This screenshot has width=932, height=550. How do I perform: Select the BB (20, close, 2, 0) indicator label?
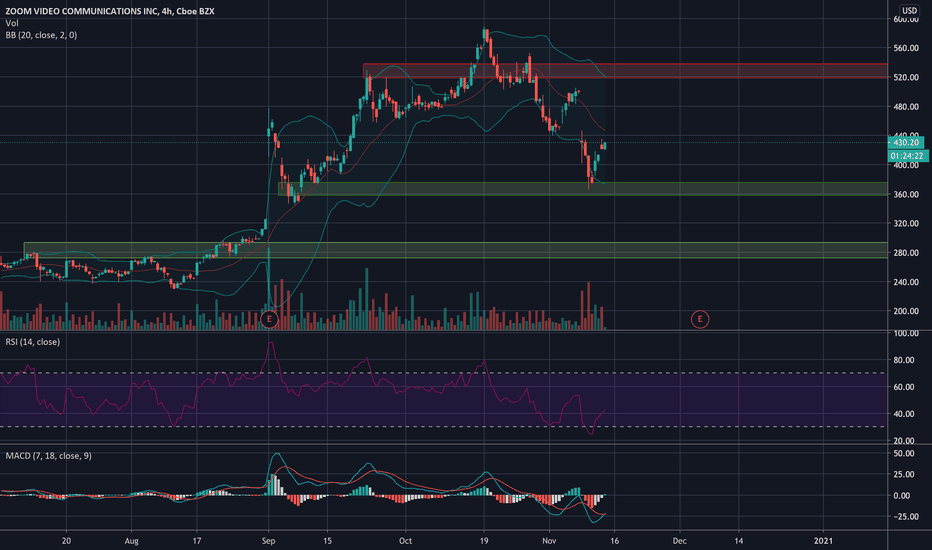[41, 35]
